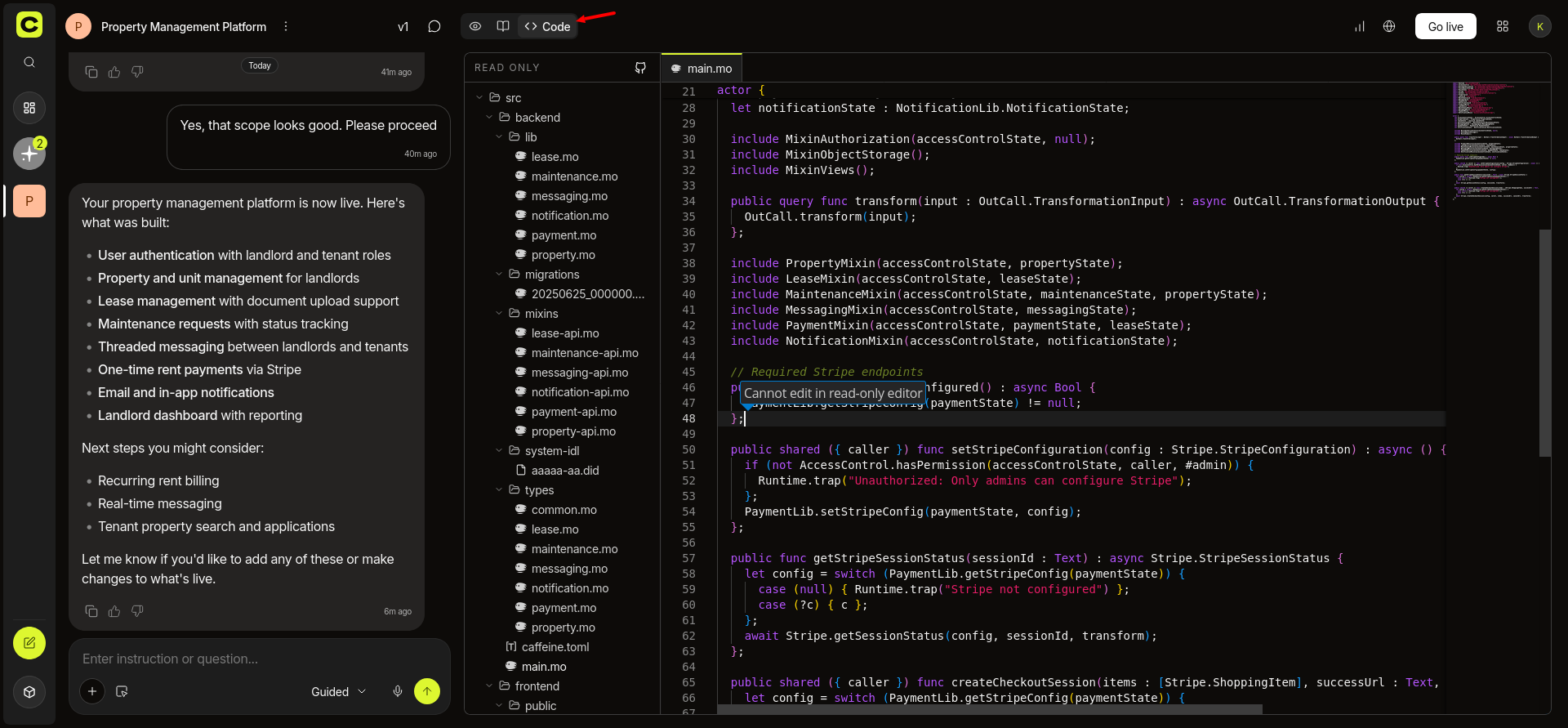Open the projects grid in sidebar

tap(29, 108)
